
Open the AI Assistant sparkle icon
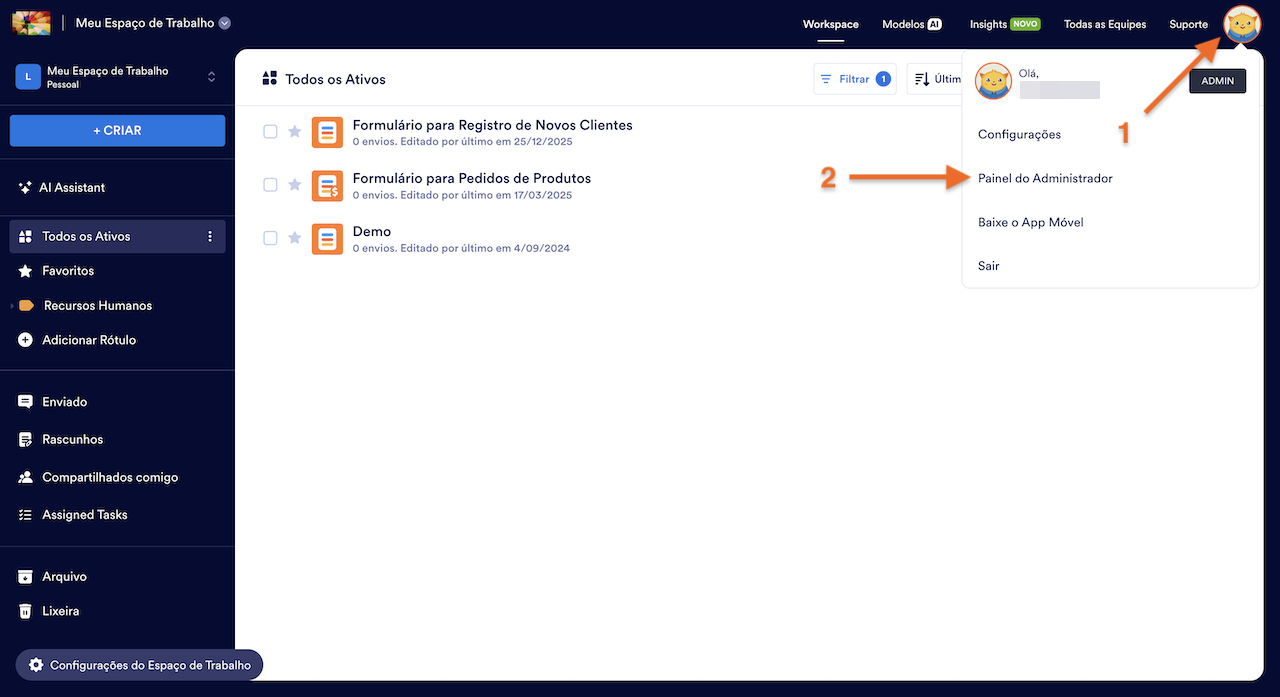[x=25, y=188]
